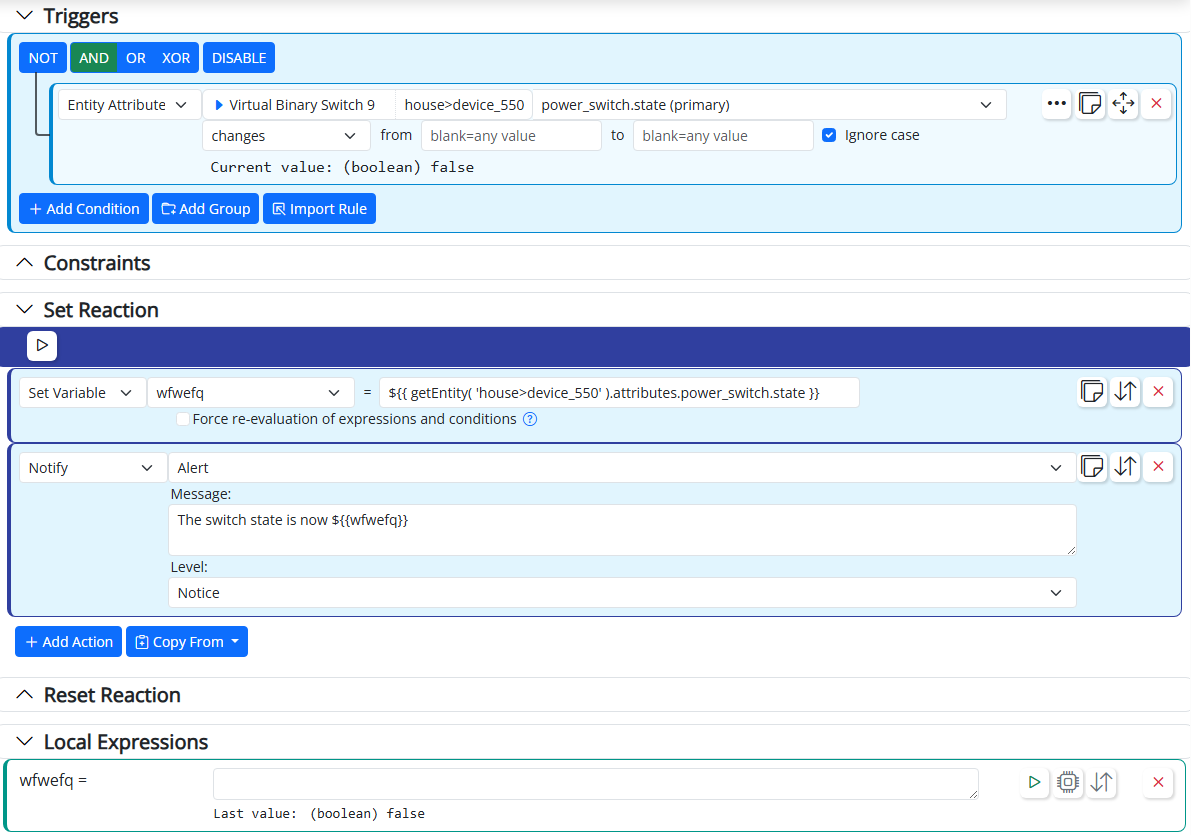Click the Add Action button
This screenshot has width=1191, height=835.
coord(68,642)
